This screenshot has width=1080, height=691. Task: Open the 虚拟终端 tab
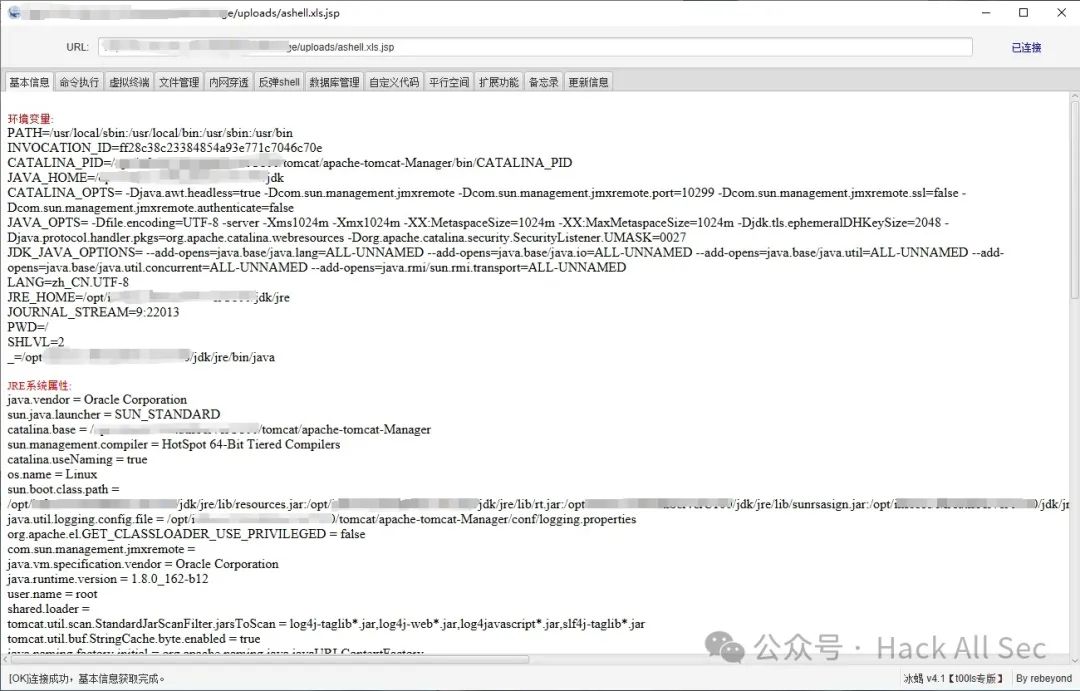[129, 82]
